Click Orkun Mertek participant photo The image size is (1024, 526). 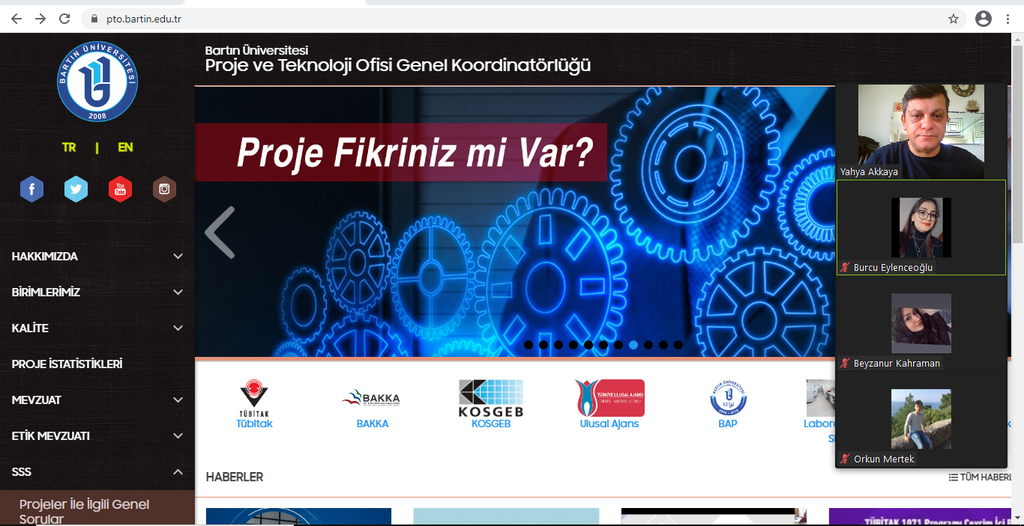[x=921, y=419]
